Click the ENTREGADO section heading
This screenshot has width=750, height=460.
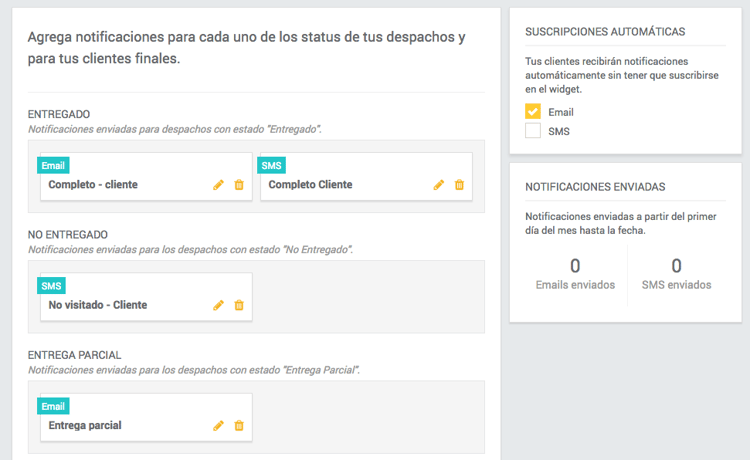pyautogui.click(x=60, y=115)
